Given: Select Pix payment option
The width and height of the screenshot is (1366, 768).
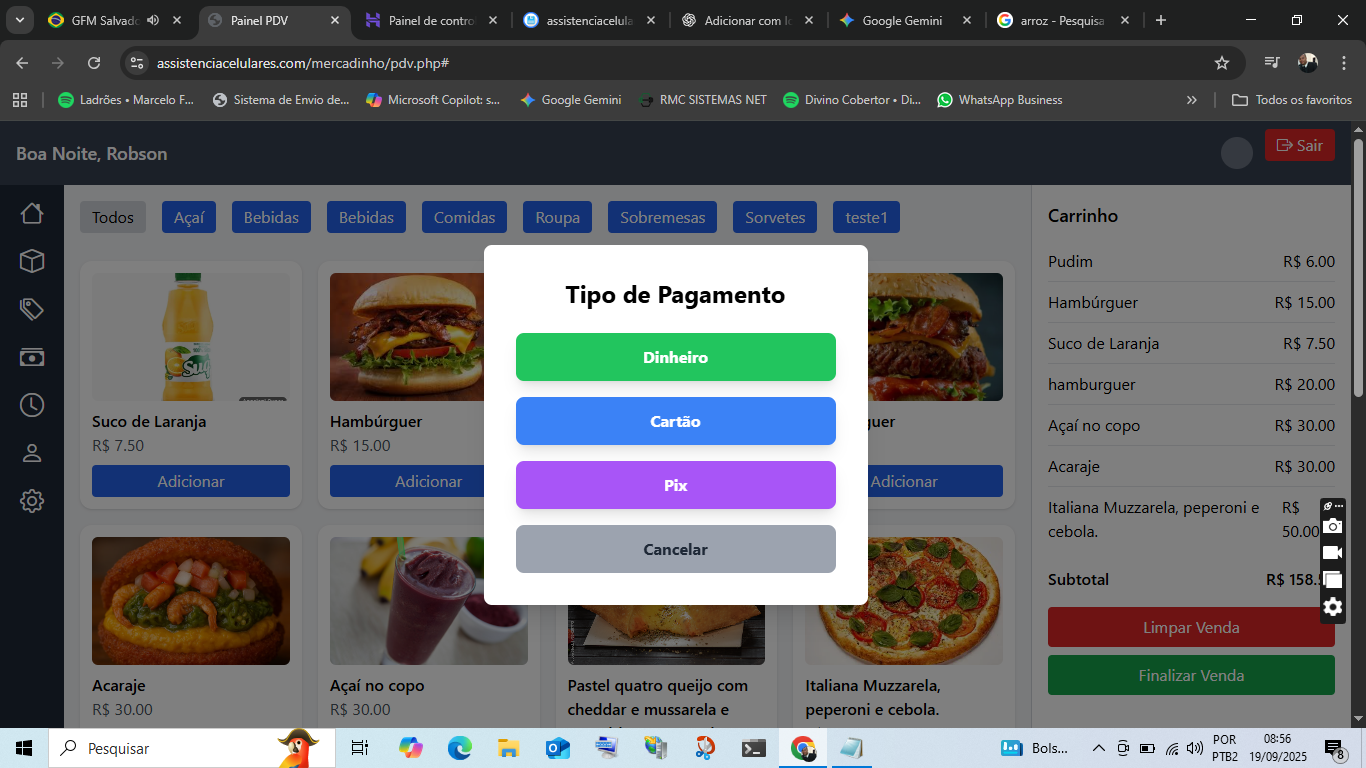Looking at the screenshot, I should [675, 485].
